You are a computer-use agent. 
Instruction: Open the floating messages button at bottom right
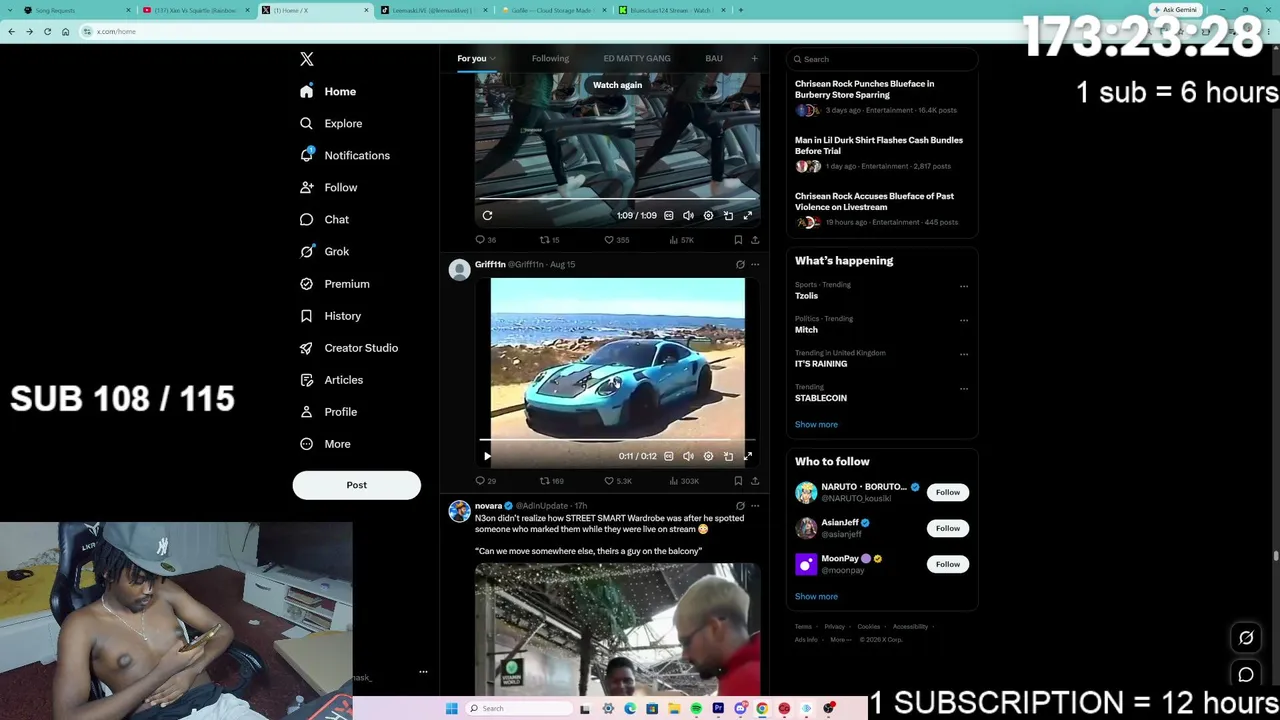1246,675
